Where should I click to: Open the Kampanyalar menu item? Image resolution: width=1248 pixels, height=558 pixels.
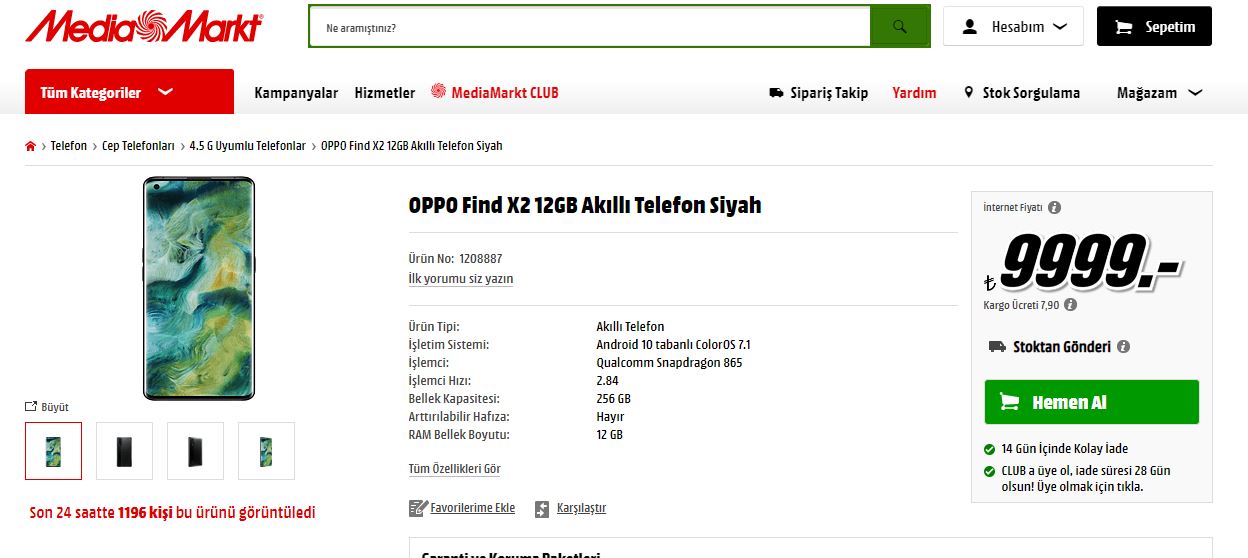click(x=296, y=92)
